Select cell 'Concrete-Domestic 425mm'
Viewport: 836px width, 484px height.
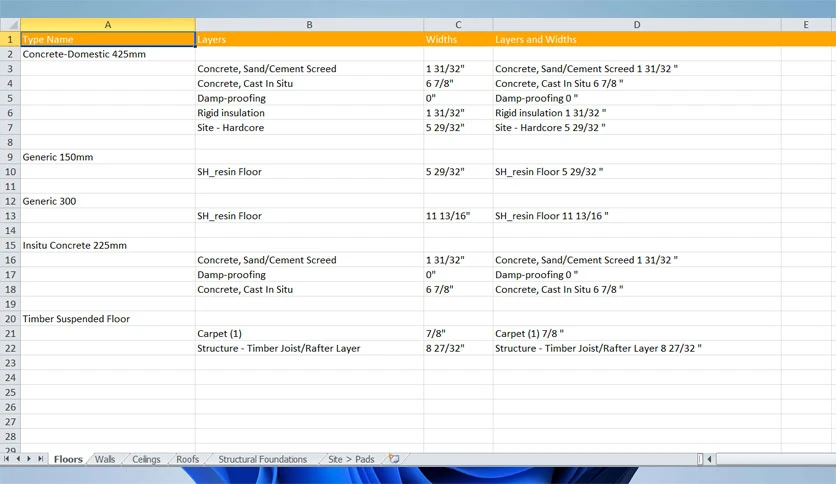[108, 54]
